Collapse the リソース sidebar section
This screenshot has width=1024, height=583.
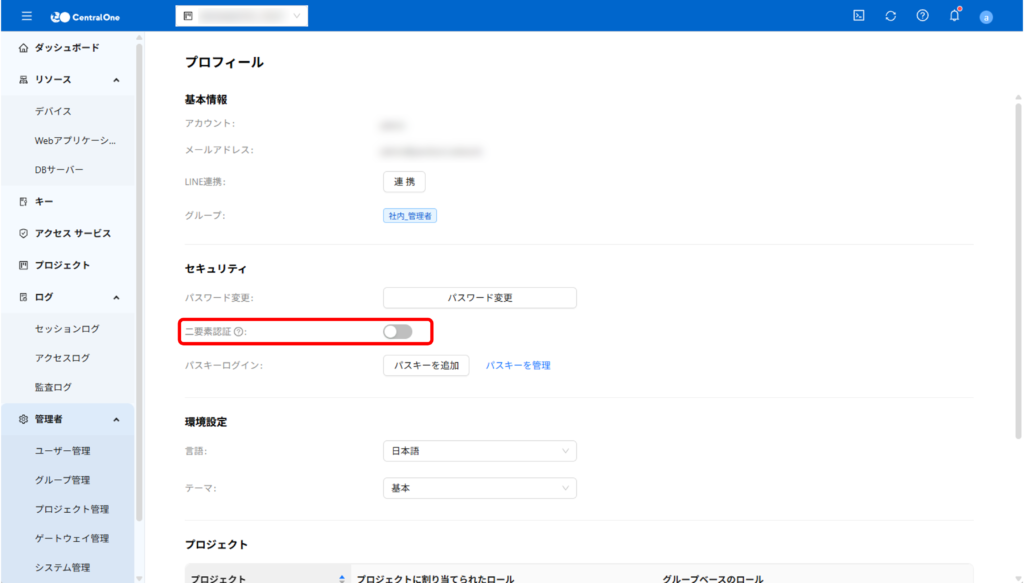click(116, 80)
